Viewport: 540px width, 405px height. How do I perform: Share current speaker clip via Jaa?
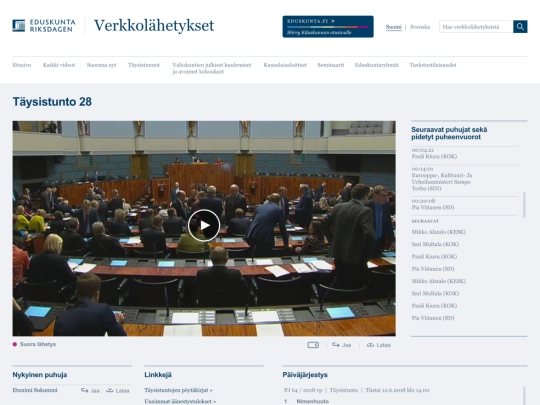(90, 391)
